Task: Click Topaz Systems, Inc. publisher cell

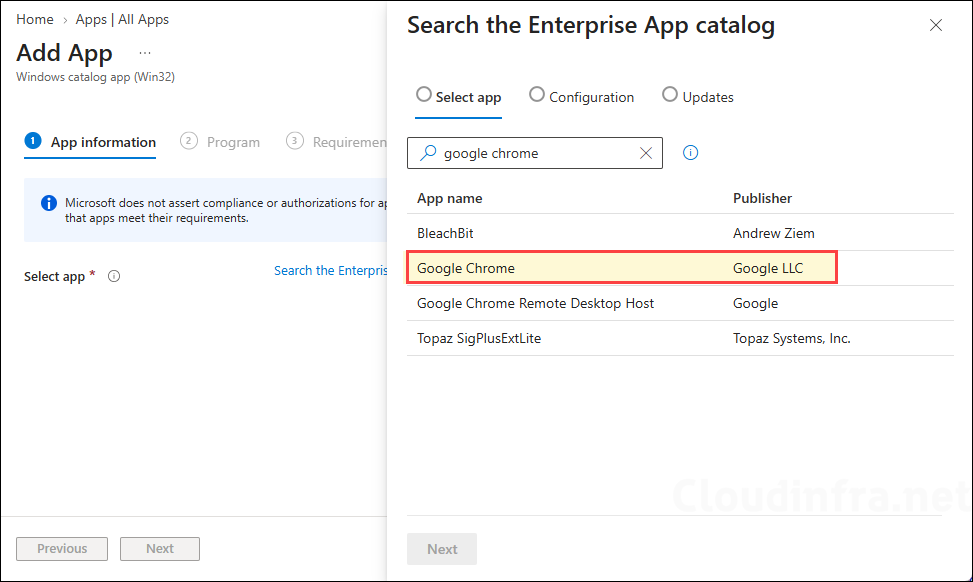Action: tap(791, 338)
